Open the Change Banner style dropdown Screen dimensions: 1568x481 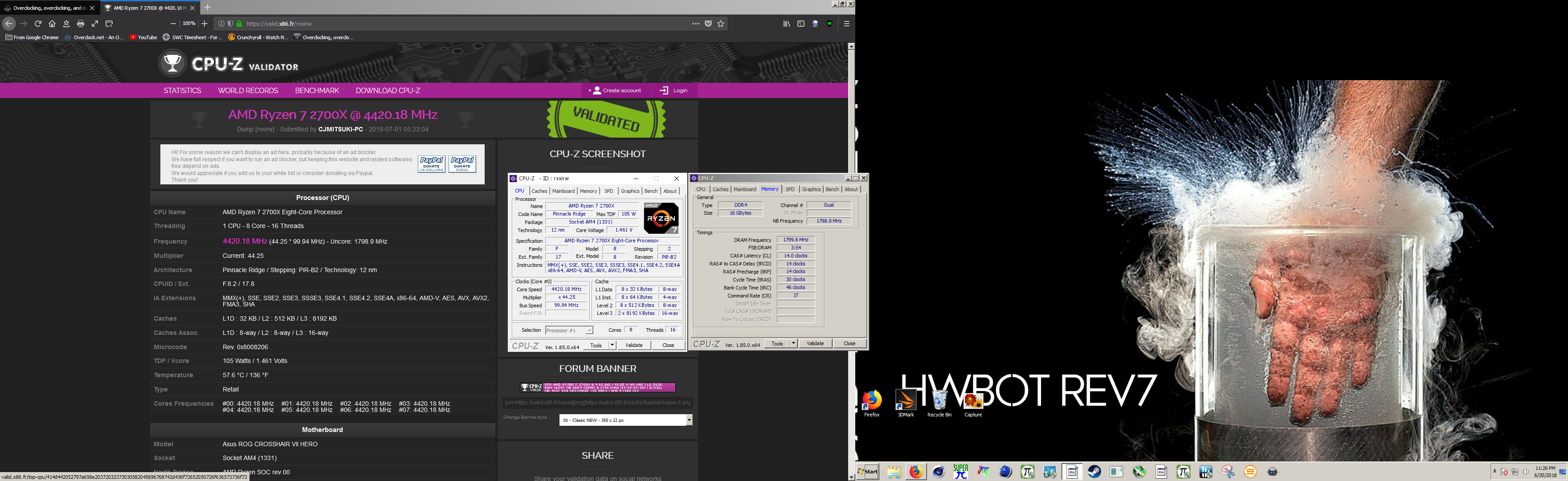click(x=626, y=420)
